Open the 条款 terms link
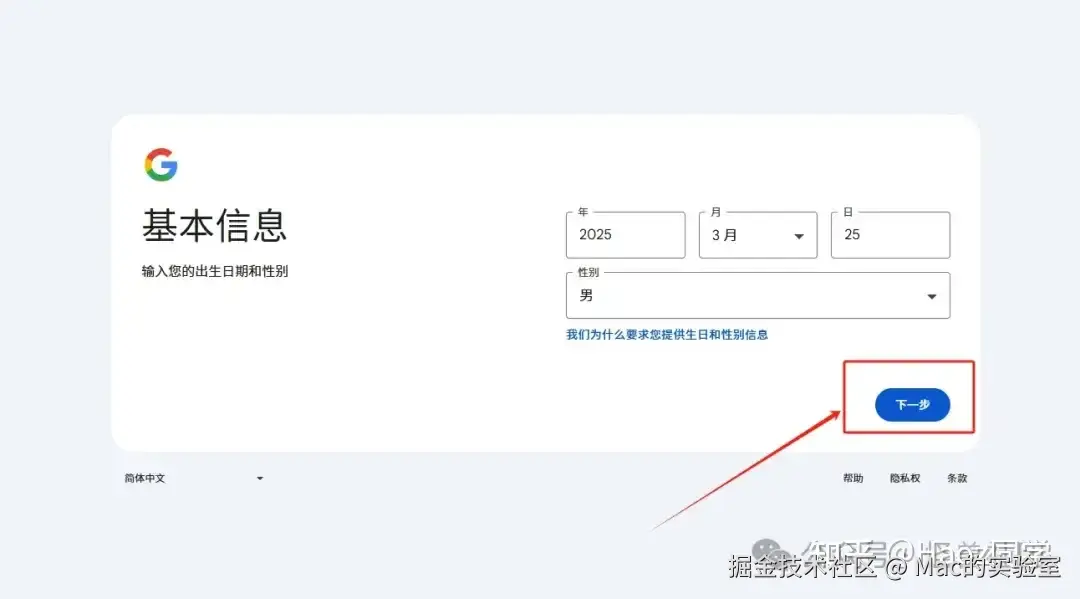1080x599 pixels. pyautogui.click(x=957, y=479)
